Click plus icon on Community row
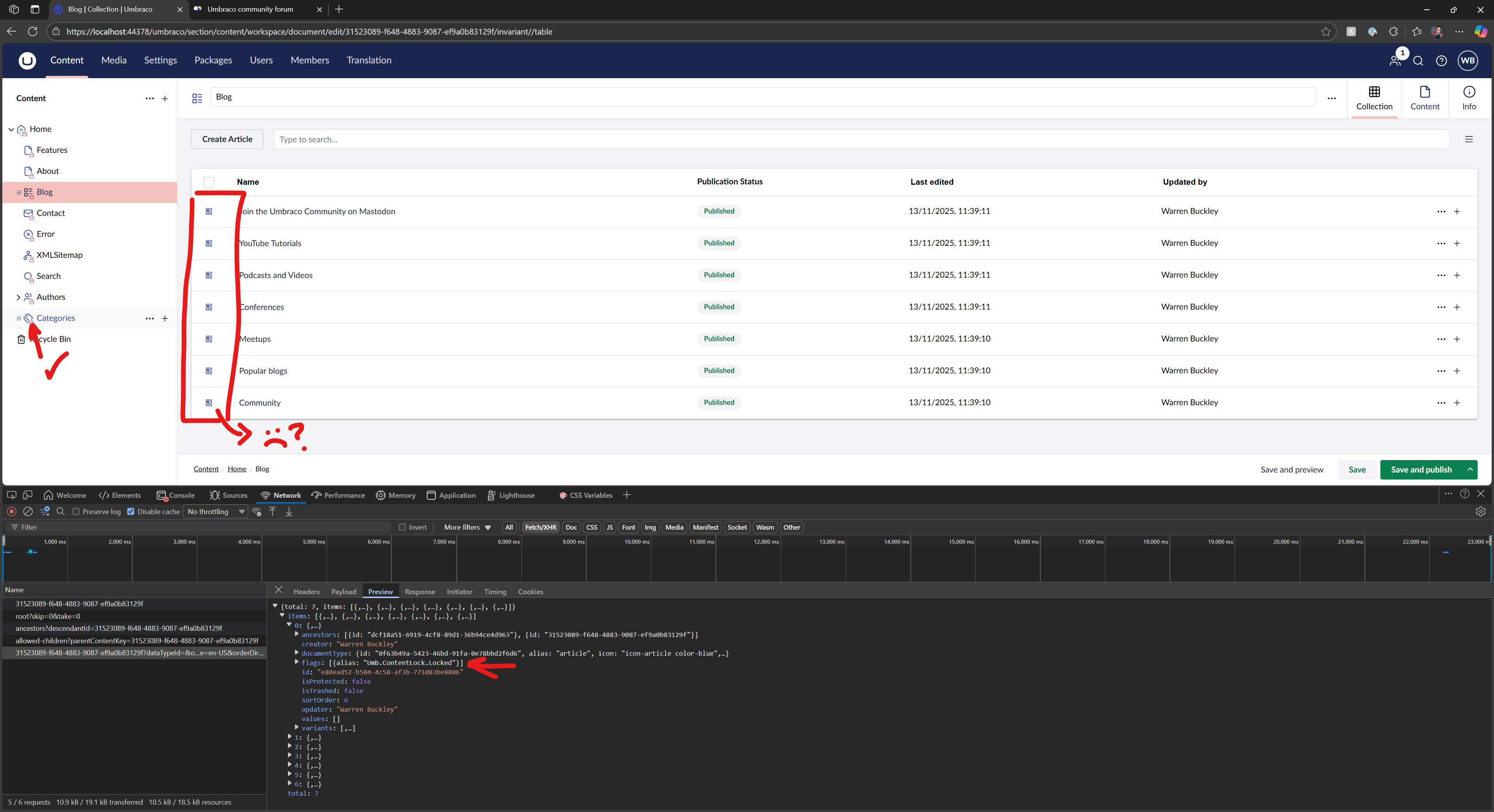This screenshot has height=812, width=1494. [1457, 403]
